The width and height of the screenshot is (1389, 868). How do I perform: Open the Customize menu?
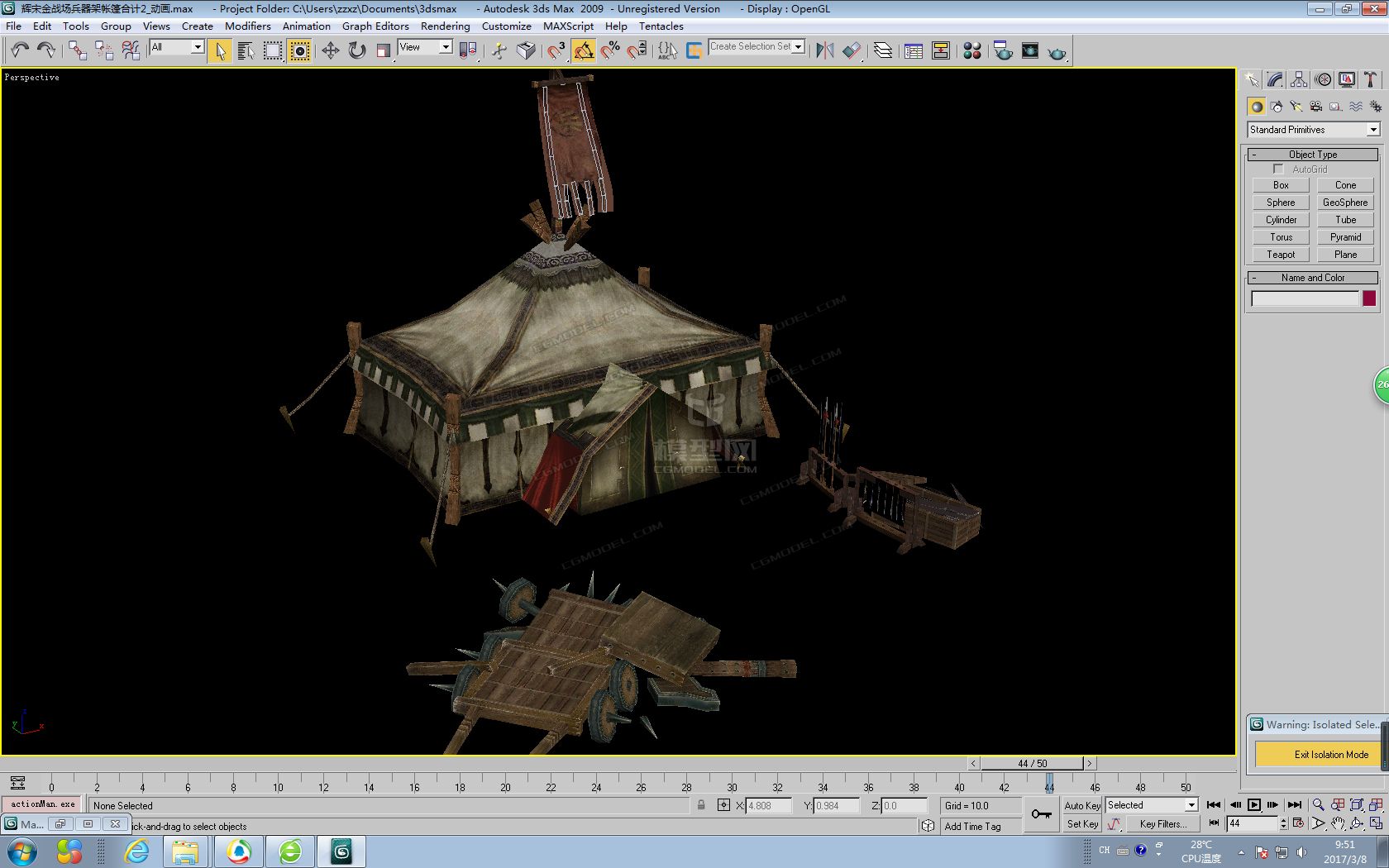[506, 26]
